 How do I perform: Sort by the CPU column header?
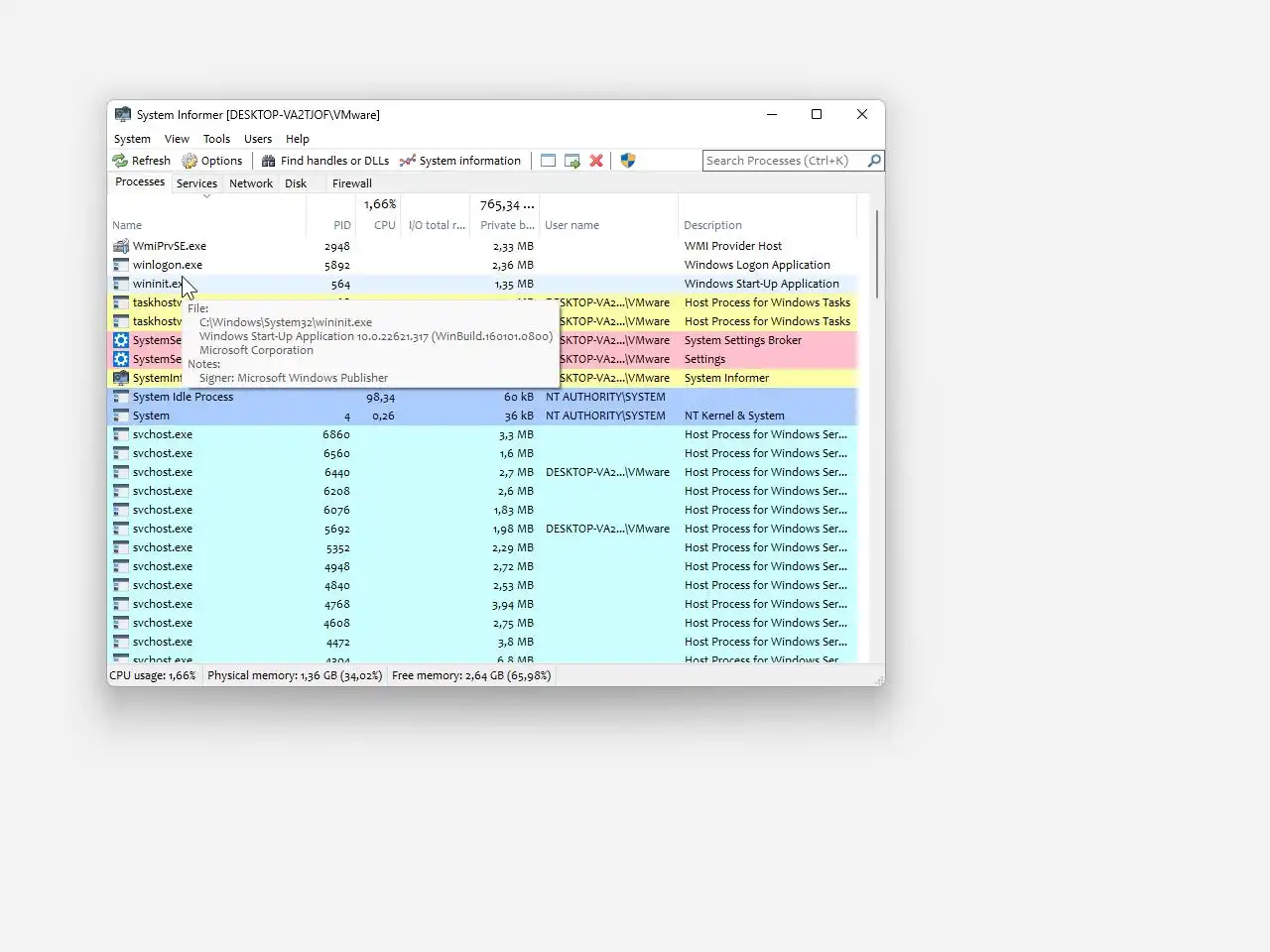[x=377, y=225]
